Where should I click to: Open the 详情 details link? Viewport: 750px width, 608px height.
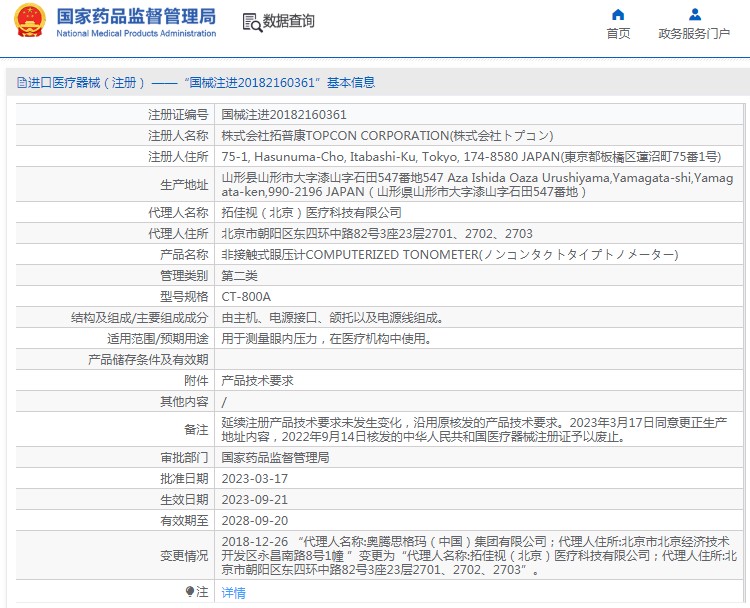pyautogui.click(x=233, y=593)
